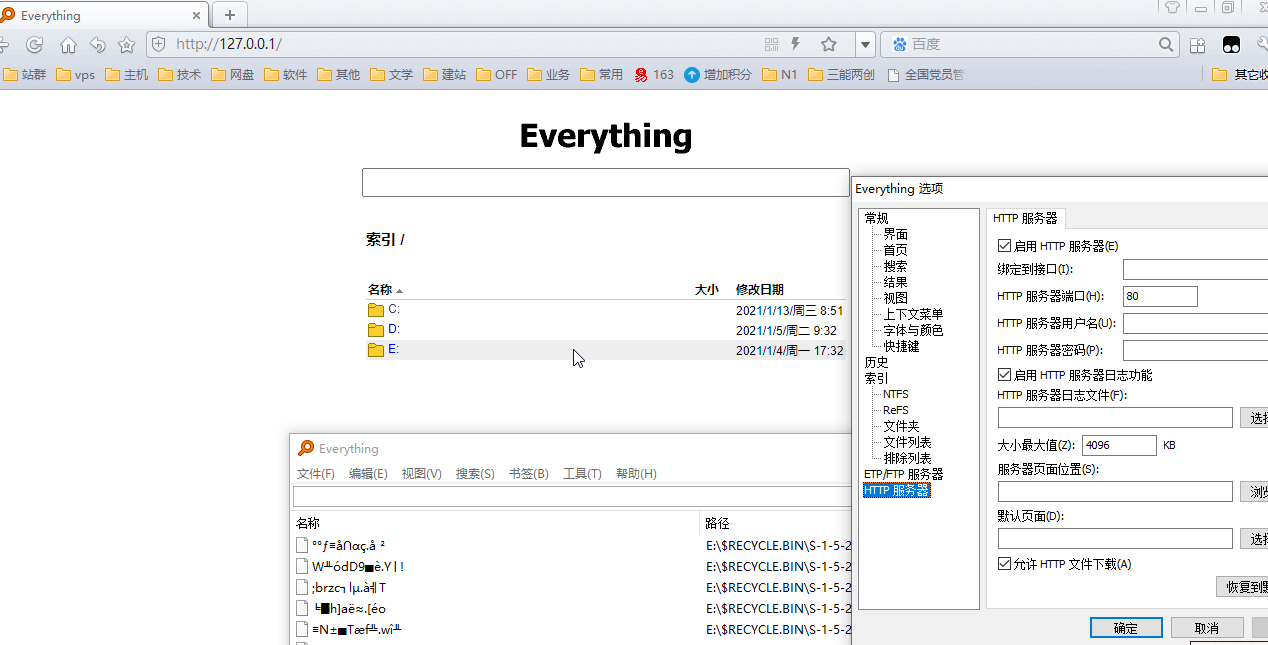Select 索引 in the options tree
This screenshot has height=645, width=1268.
point(876,378)
